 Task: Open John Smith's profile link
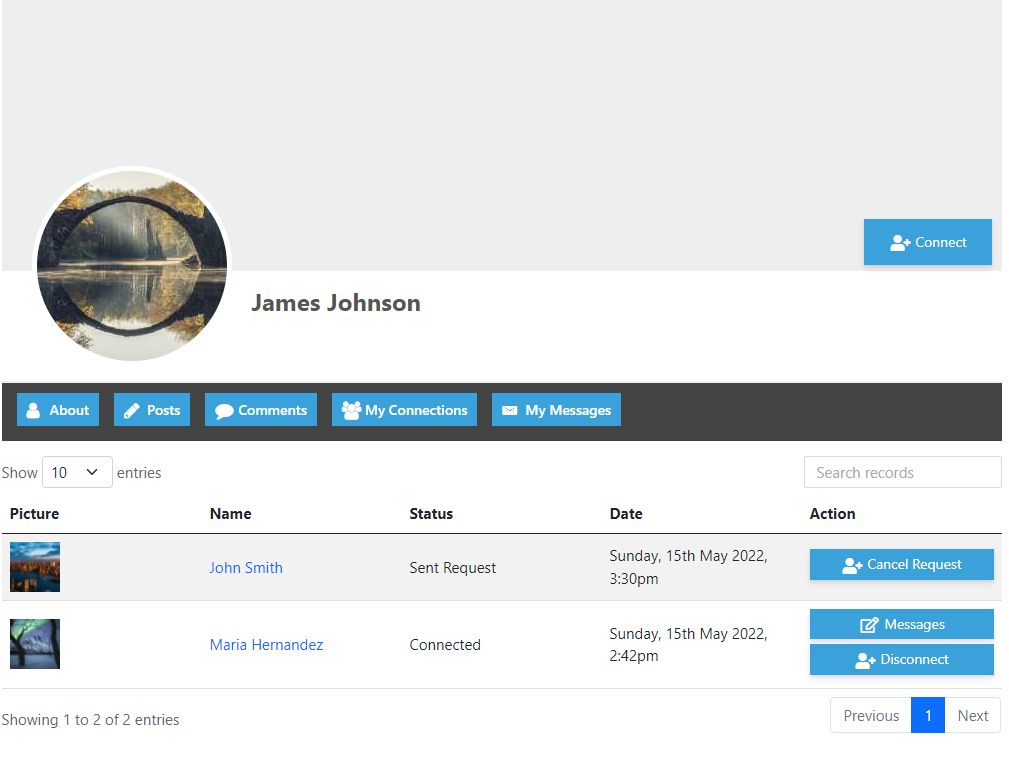click(x=246, y=567)
